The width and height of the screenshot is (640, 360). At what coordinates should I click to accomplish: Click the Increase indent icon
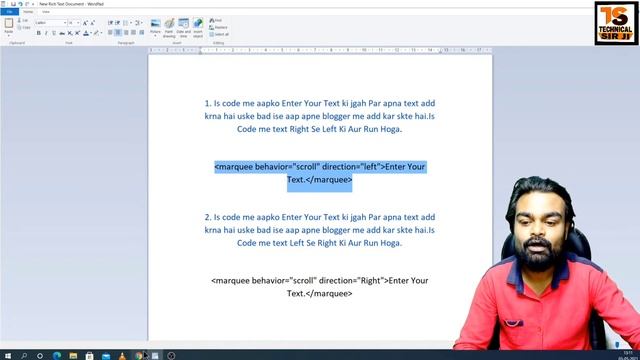(x=118, y=23)
